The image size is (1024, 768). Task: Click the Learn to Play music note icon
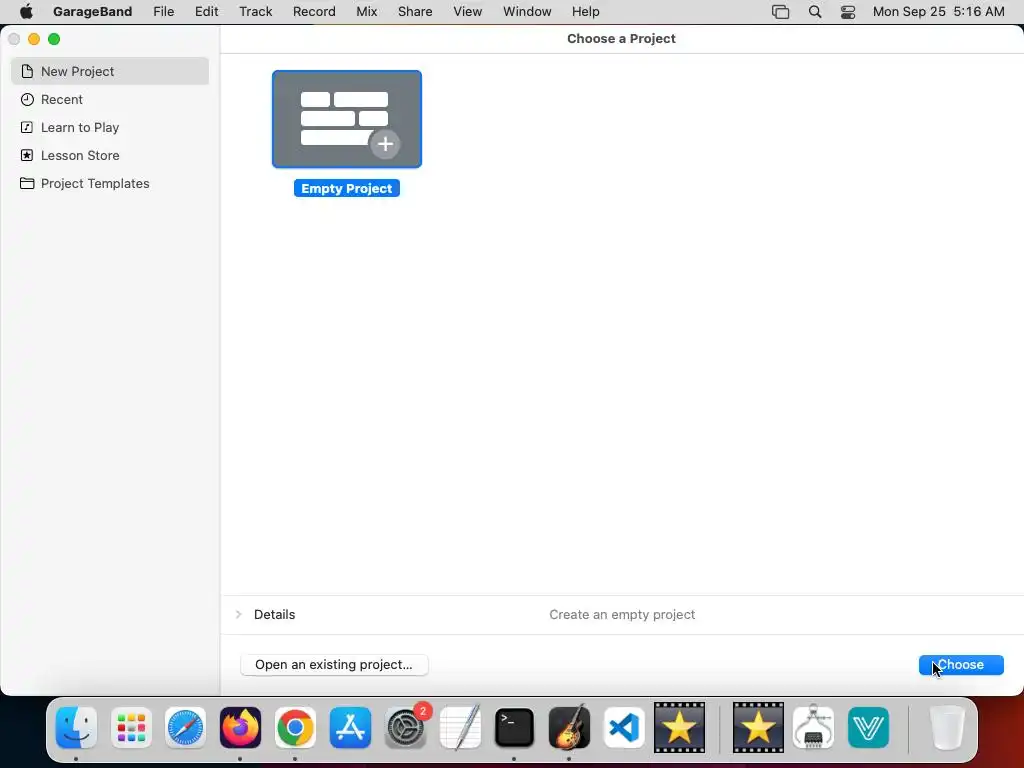click(27, 127)
